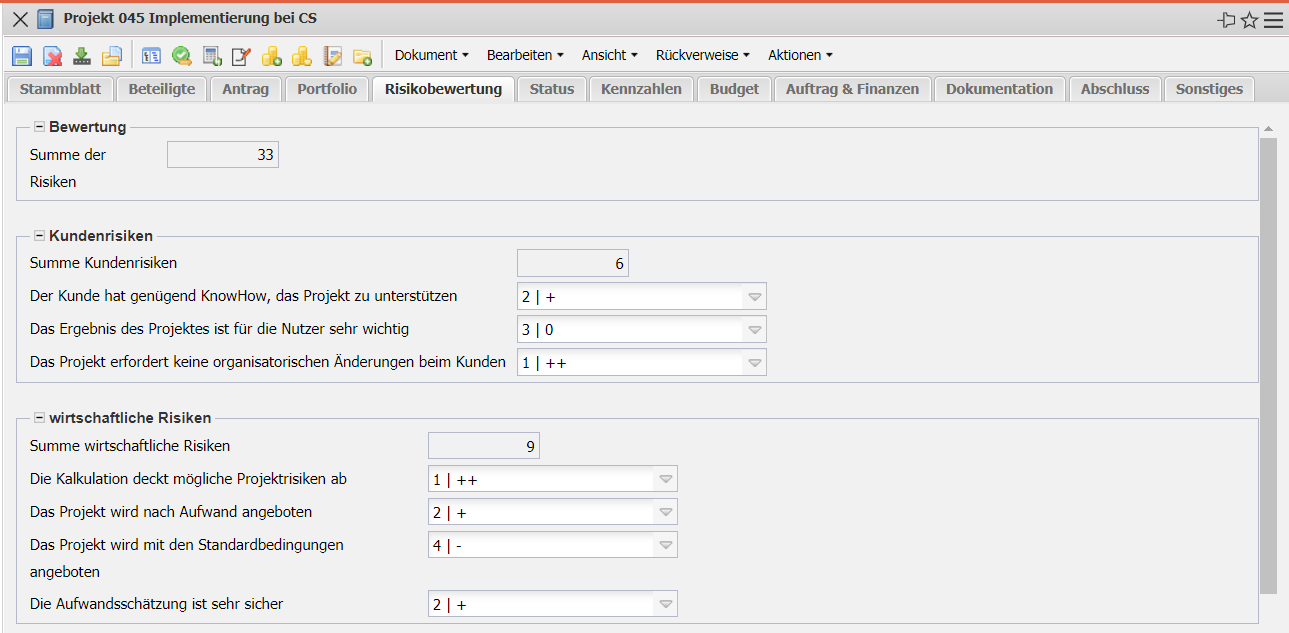Click the page with pencil icon
Screen dimensions: 1289x633
click(x=241, y=56)
